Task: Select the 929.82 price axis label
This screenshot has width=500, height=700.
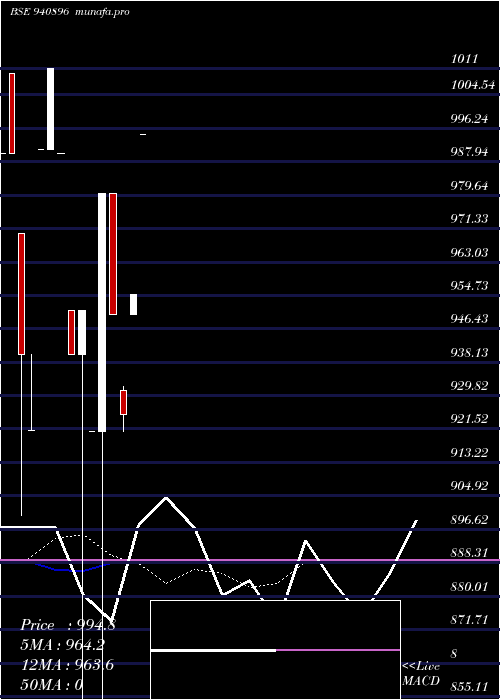Action: pyautogui.click(x=469, y=386)
